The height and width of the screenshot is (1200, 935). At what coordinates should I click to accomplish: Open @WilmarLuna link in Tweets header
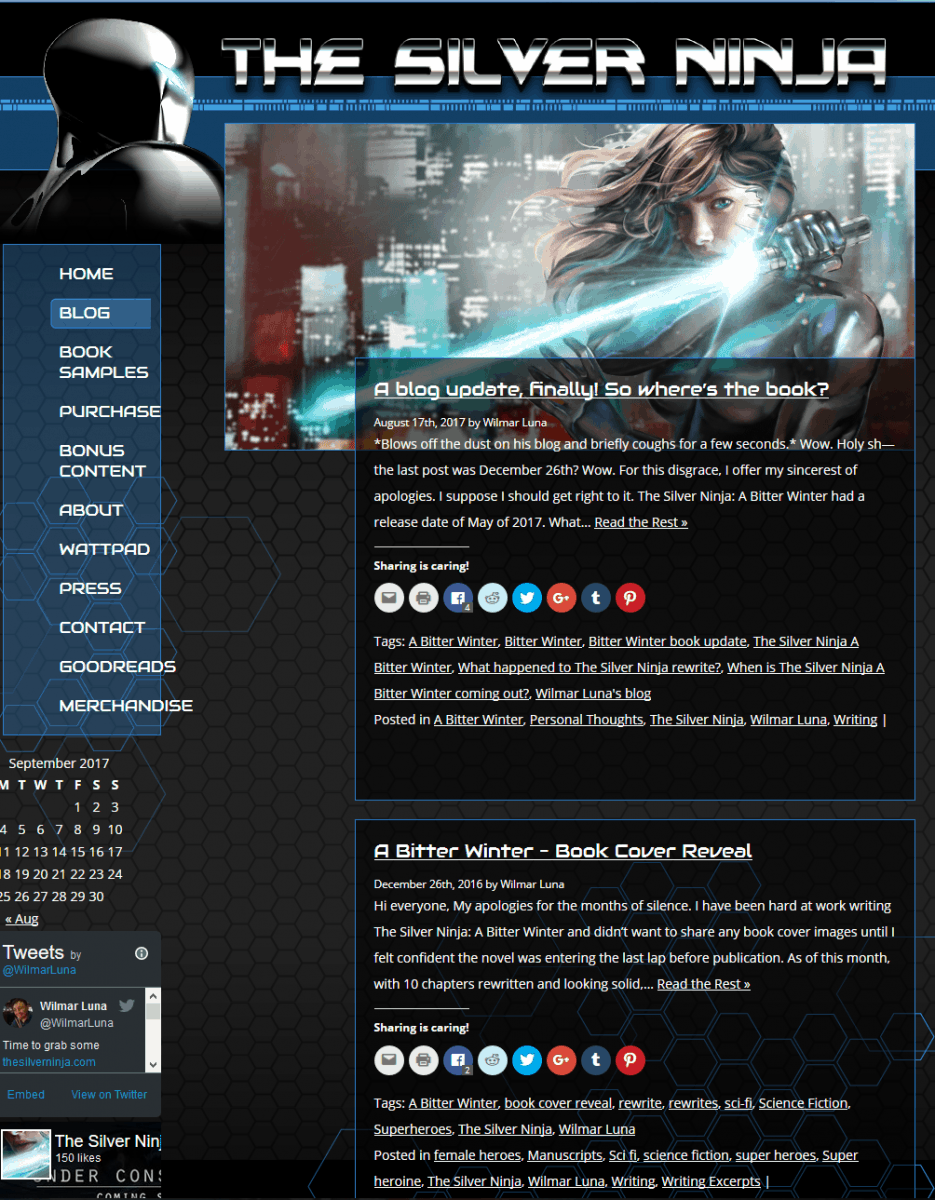[38, 970]
